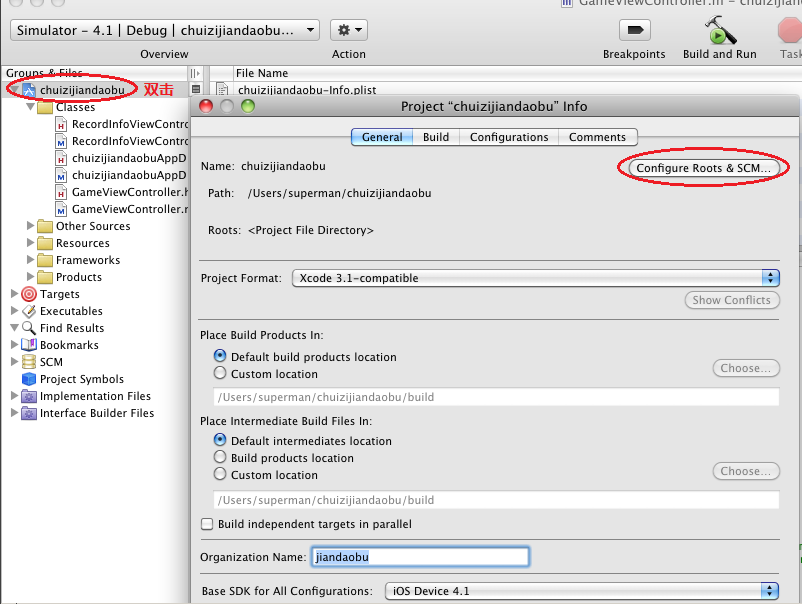Collapse the Classes group triangle
Viewport: 802px width, 604px height.
[30, 107]
